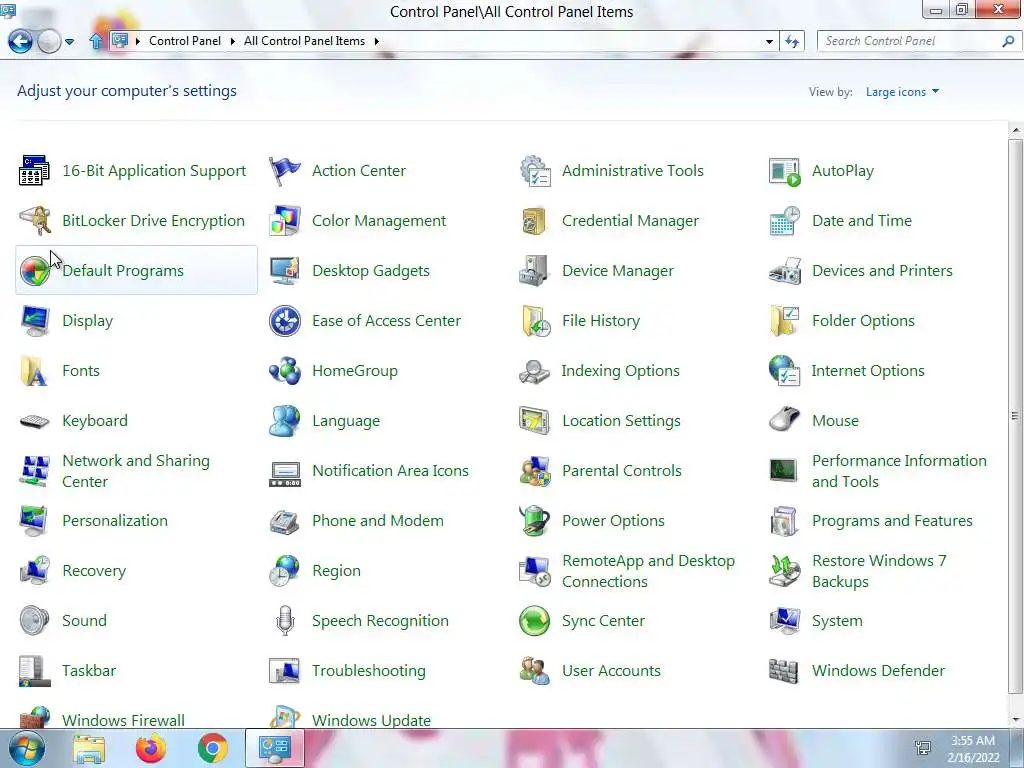Open the recent pages dropdown arrow
This screenshot has width=1024, height=768.
[69, 42]
